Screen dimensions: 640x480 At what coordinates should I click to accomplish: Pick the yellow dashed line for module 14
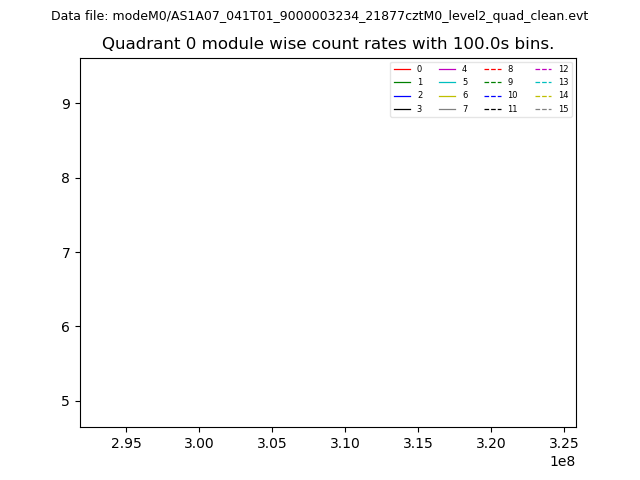coord(543,95)
